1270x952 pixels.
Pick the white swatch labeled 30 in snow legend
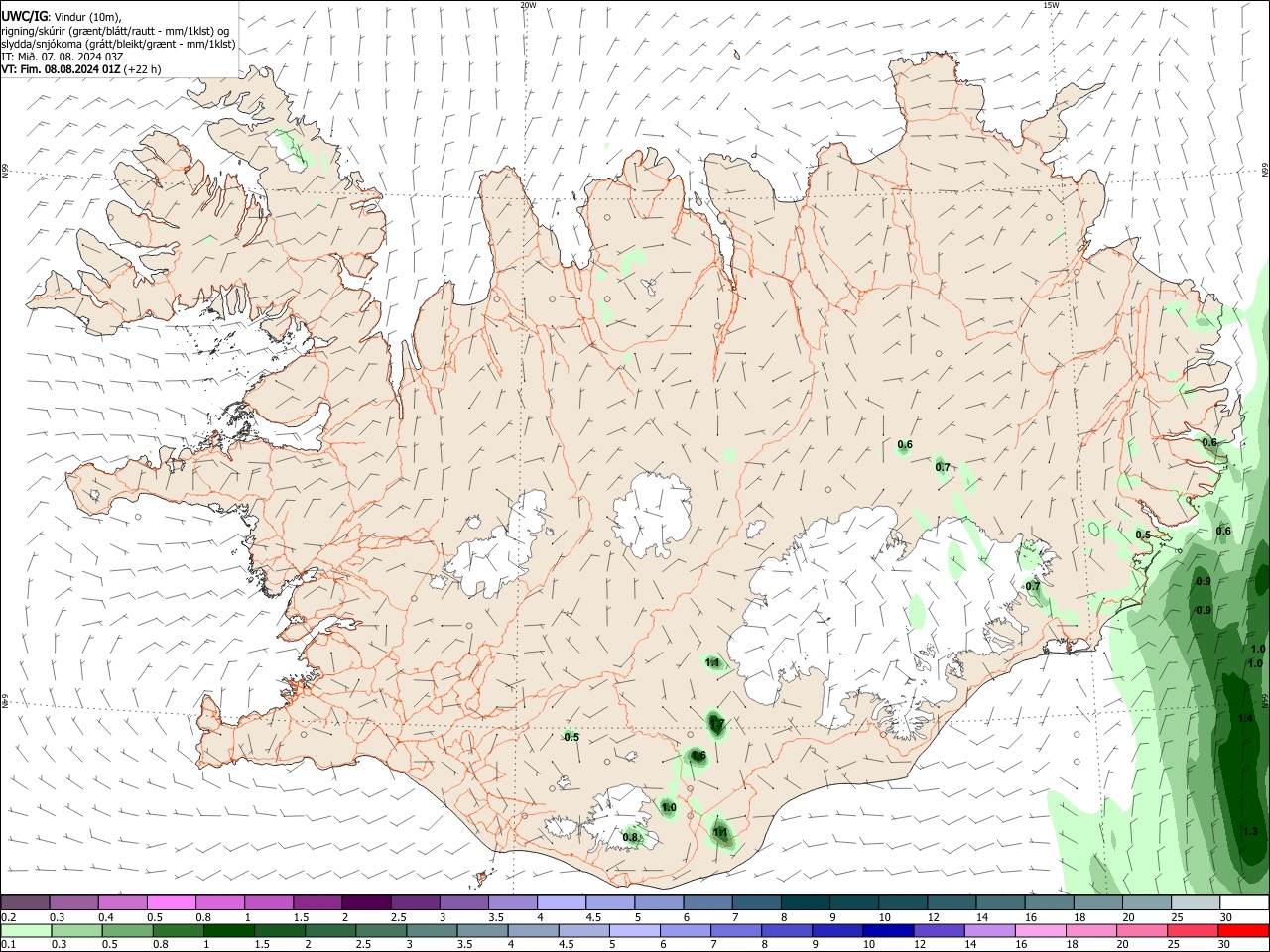pos(1245,902)
